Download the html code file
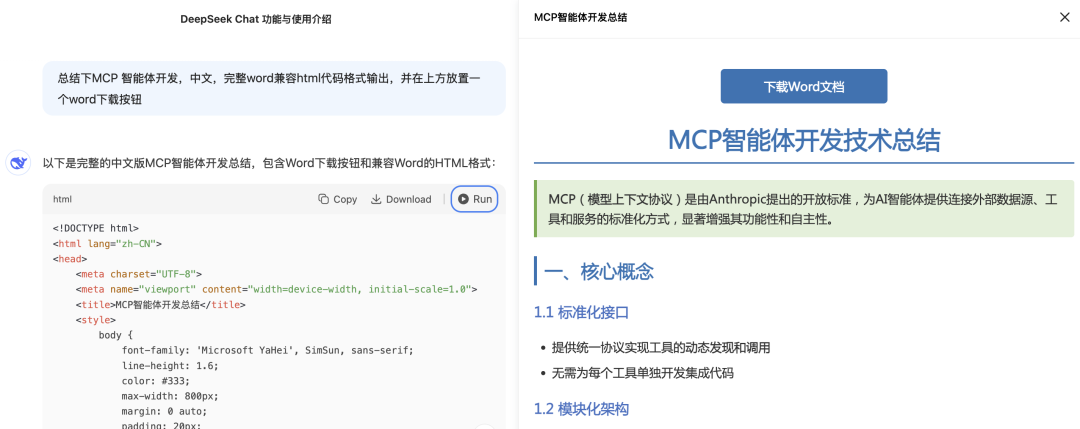The width and height of the screenshot is (1080, 429). coord(401,199)
